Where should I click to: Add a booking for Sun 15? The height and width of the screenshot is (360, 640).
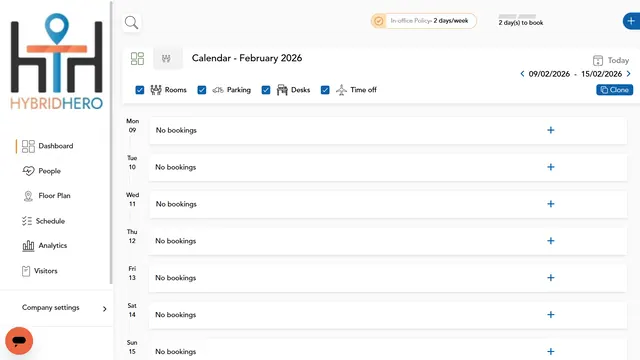point(551,351)
